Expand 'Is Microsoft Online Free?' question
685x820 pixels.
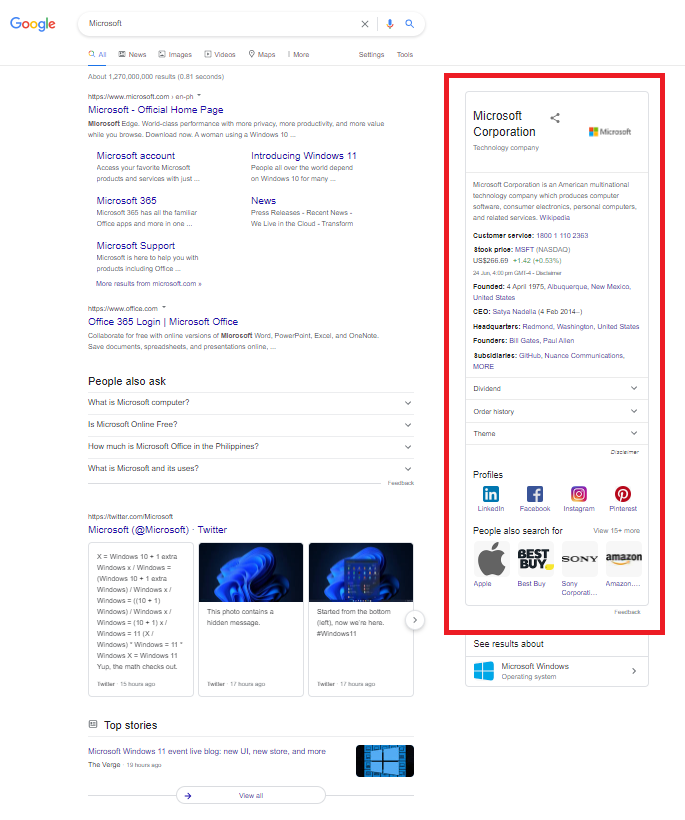point(251,425)
